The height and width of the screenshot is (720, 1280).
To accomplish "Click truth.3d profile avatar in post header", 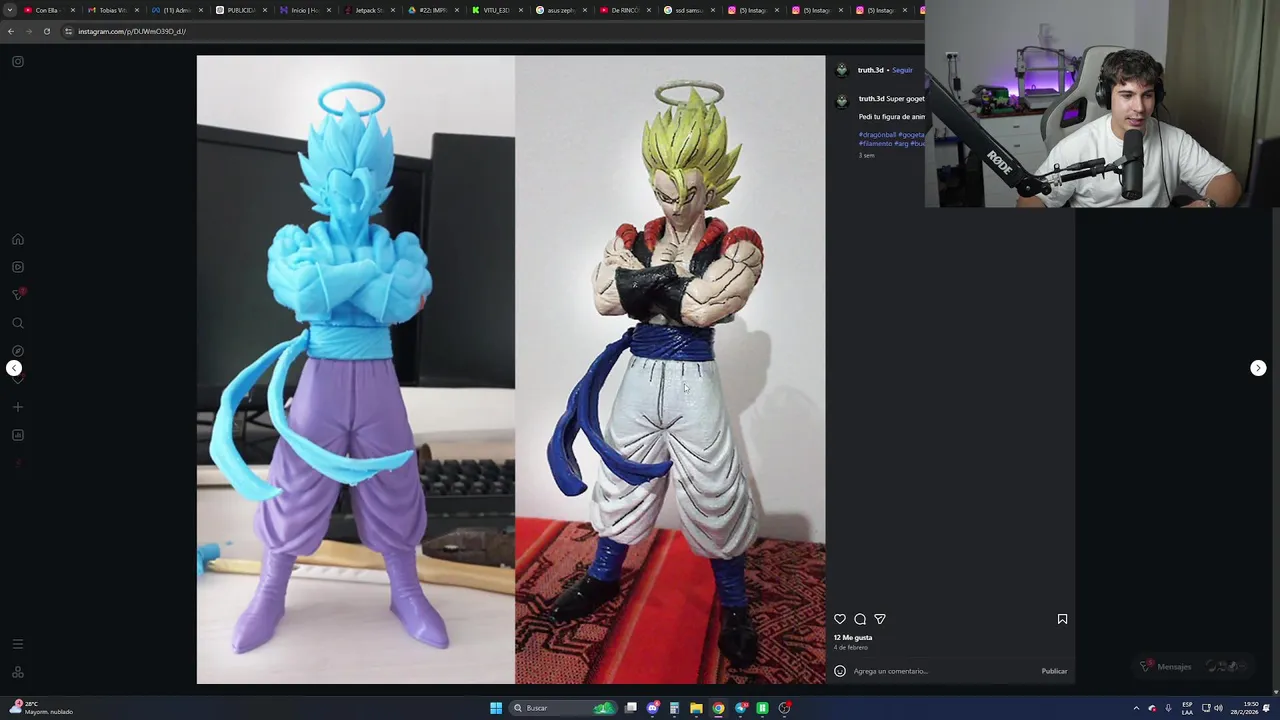I will pos(842,70).
